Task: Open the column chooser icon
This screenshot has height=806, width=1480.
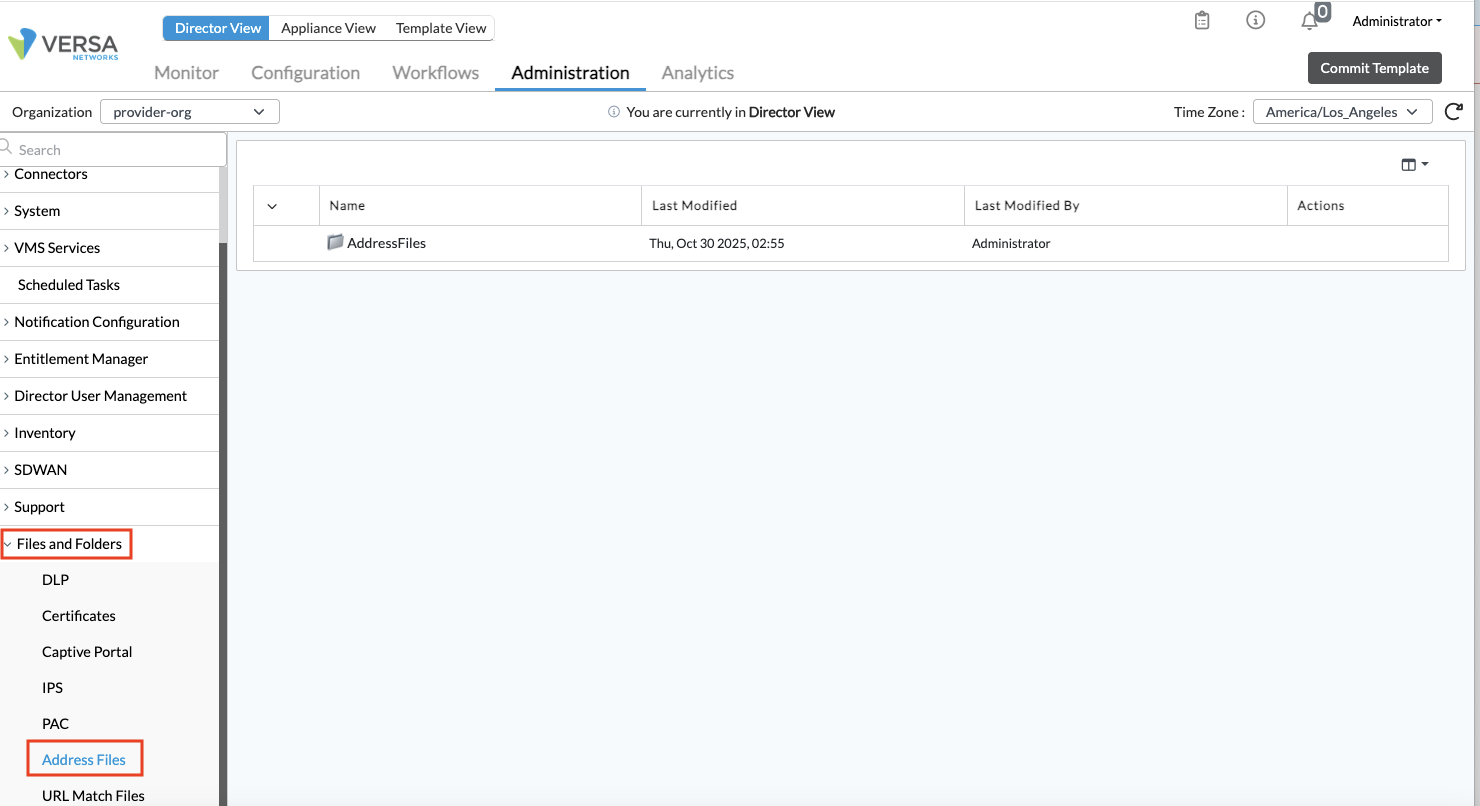Action: point(1414,165)
